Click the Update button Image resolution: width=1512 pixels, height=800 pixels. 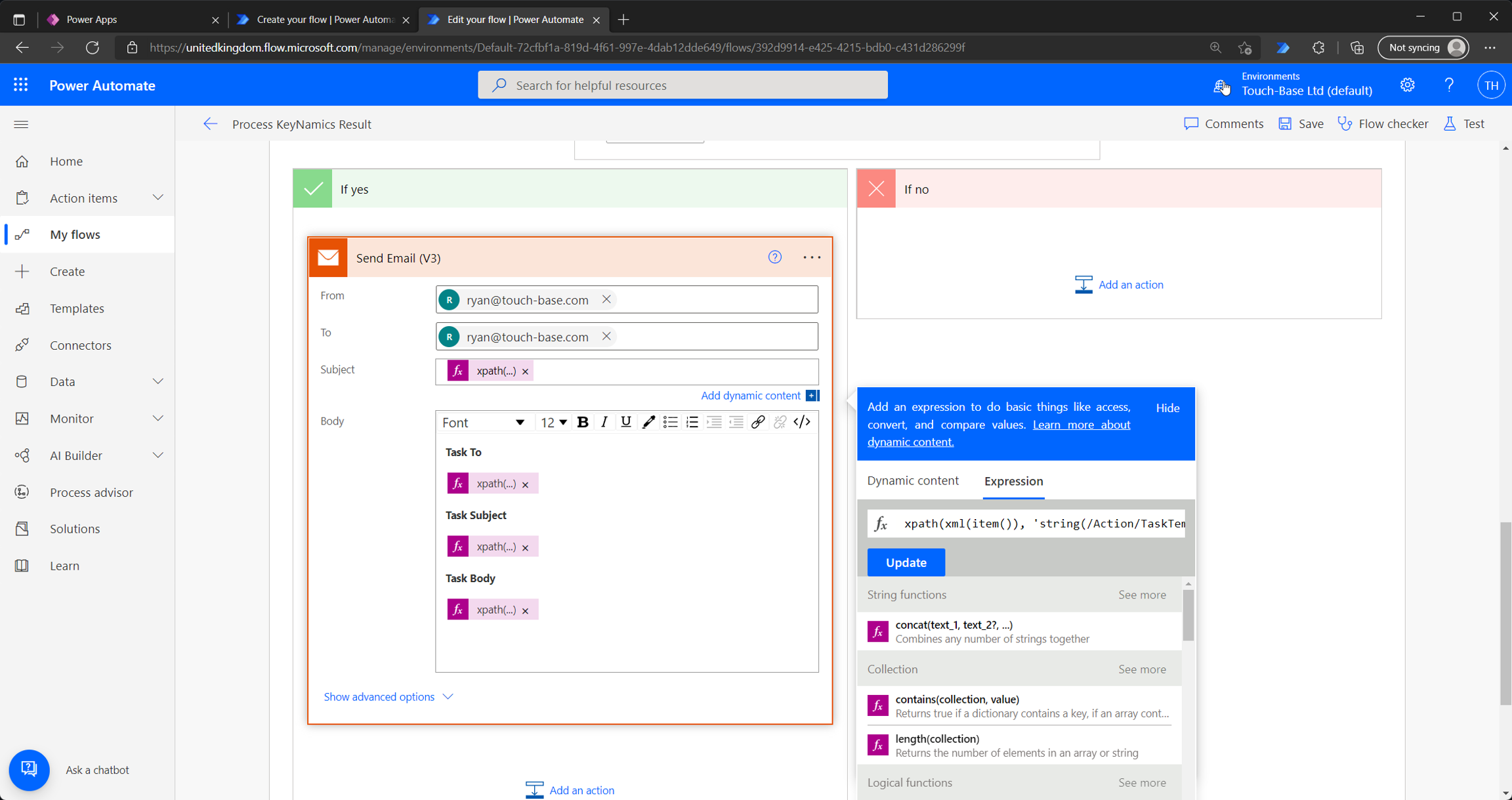coord(906,562)
